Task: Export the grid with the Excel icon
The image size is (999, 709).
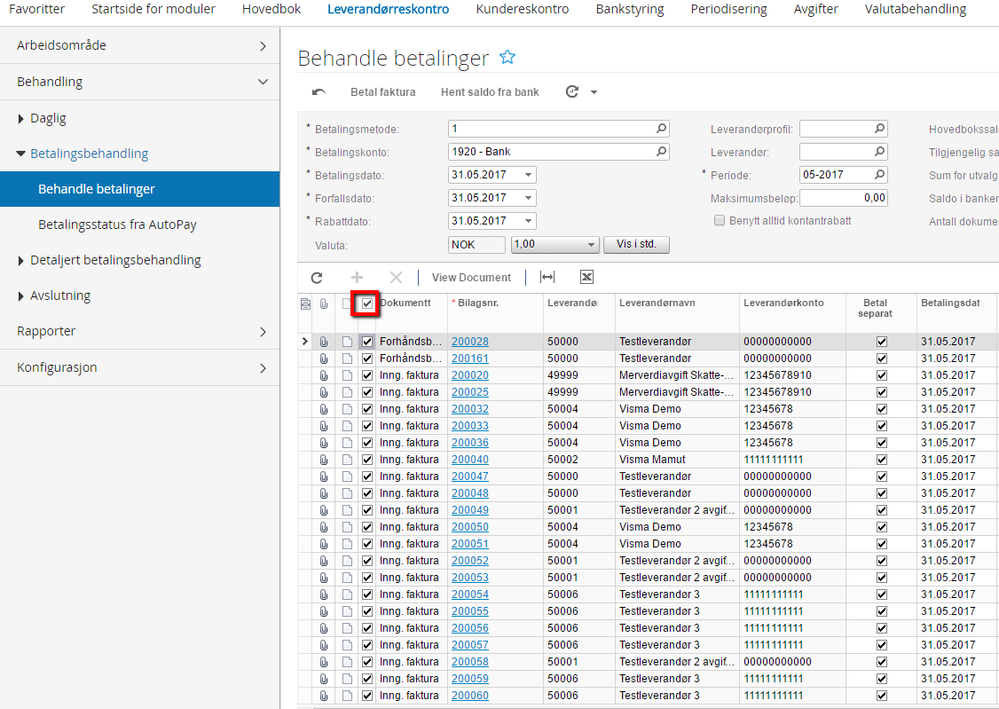Action: [587, 277]
